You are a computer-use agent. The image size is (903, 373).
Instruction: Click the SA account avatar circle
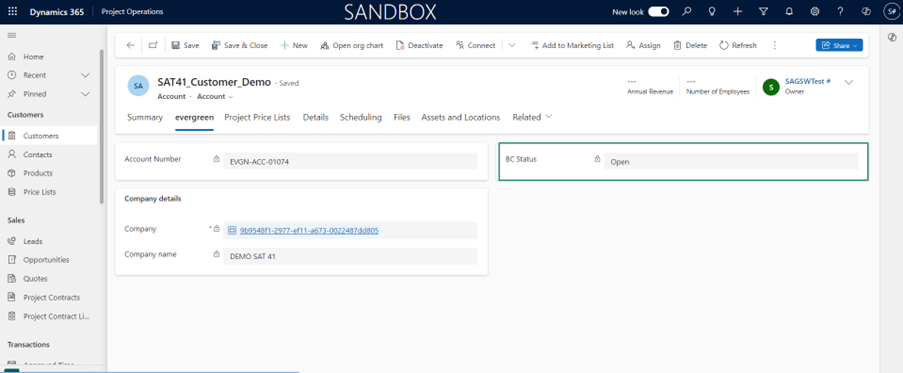pos(138,85)
